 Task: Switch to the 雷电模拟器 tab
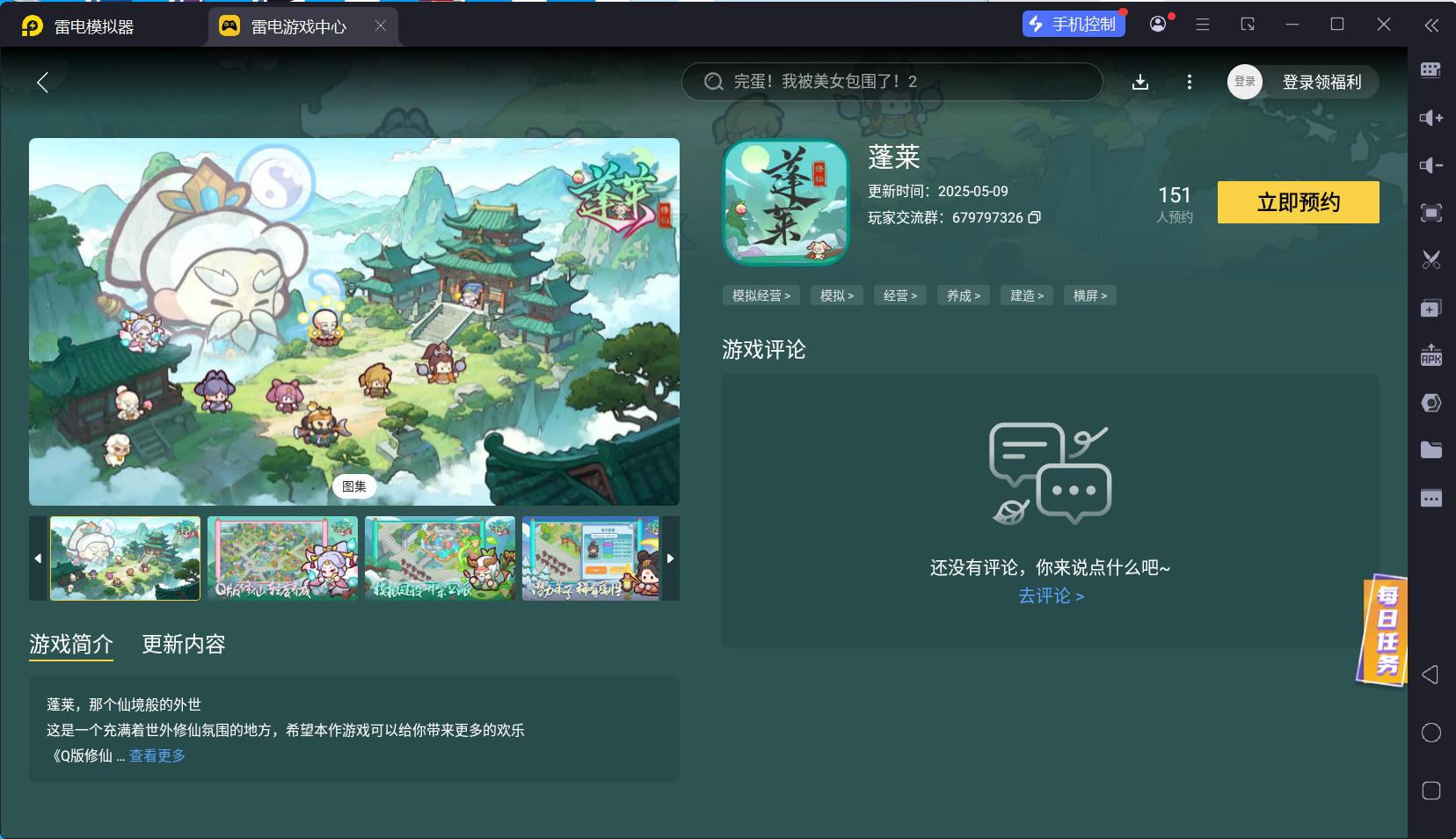pyautogui.click(x=79, y=26)
